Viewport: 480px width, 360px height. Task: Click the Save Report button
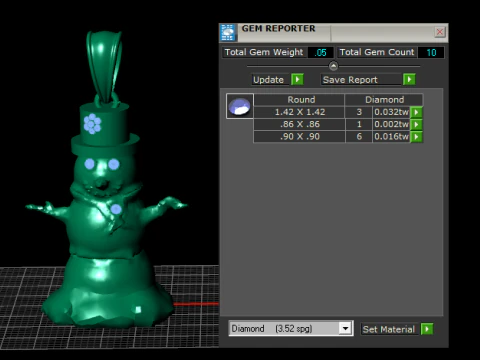[361, 80]
